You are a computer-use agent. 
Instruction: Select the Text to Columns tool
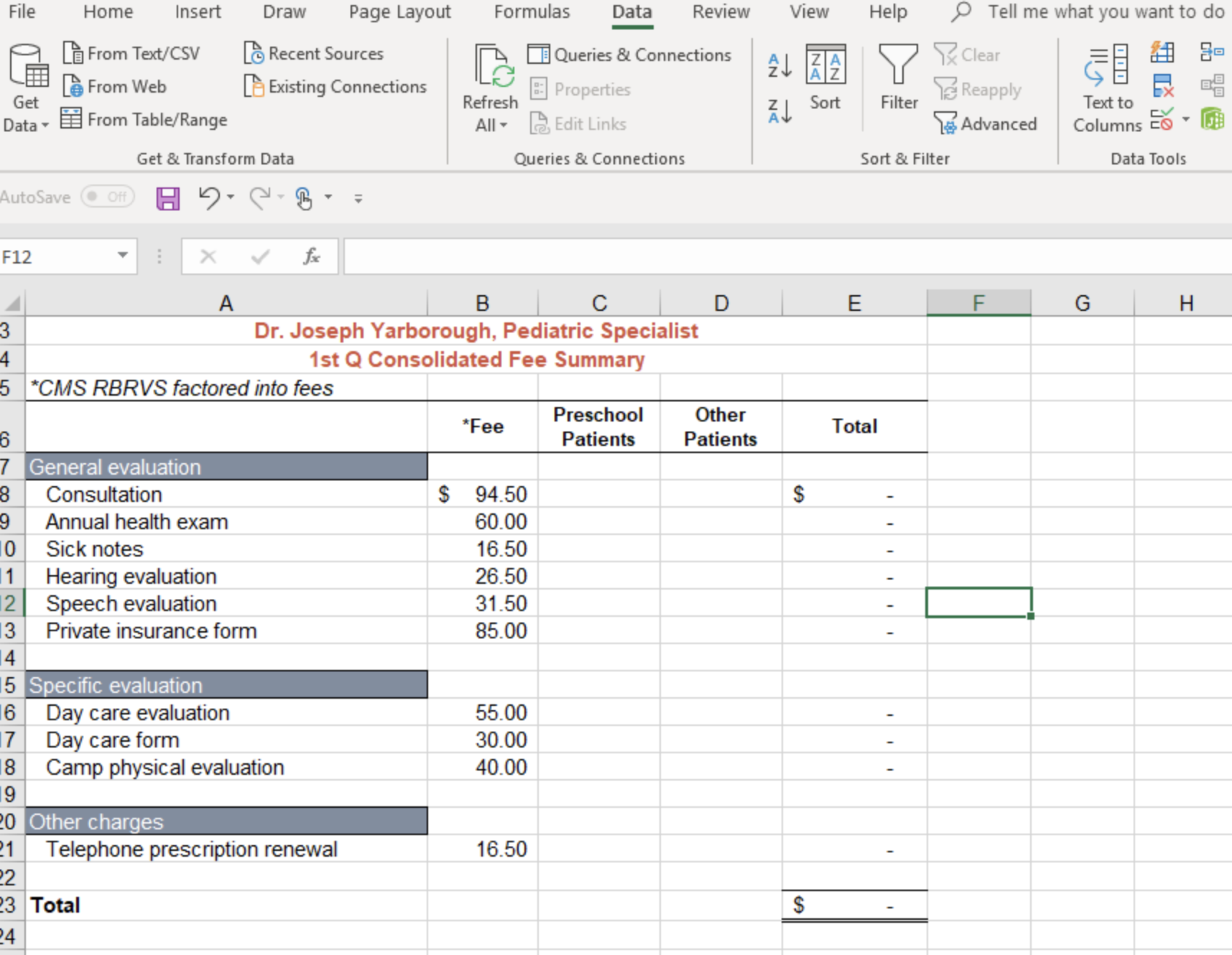[x=1106, y=86]
